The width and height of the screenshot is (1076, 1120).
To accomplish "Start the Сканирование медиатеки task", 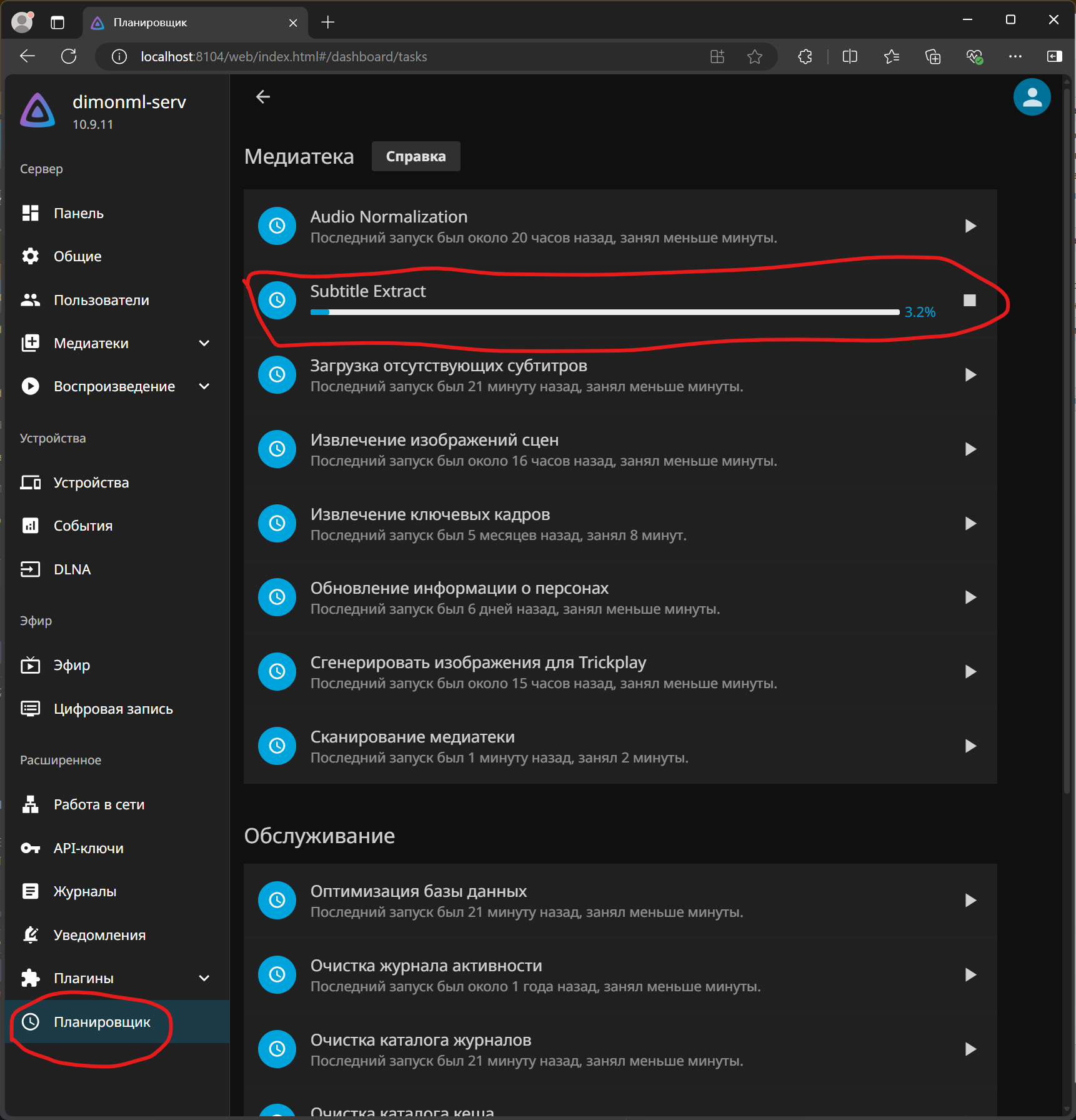I will (970, 746).
